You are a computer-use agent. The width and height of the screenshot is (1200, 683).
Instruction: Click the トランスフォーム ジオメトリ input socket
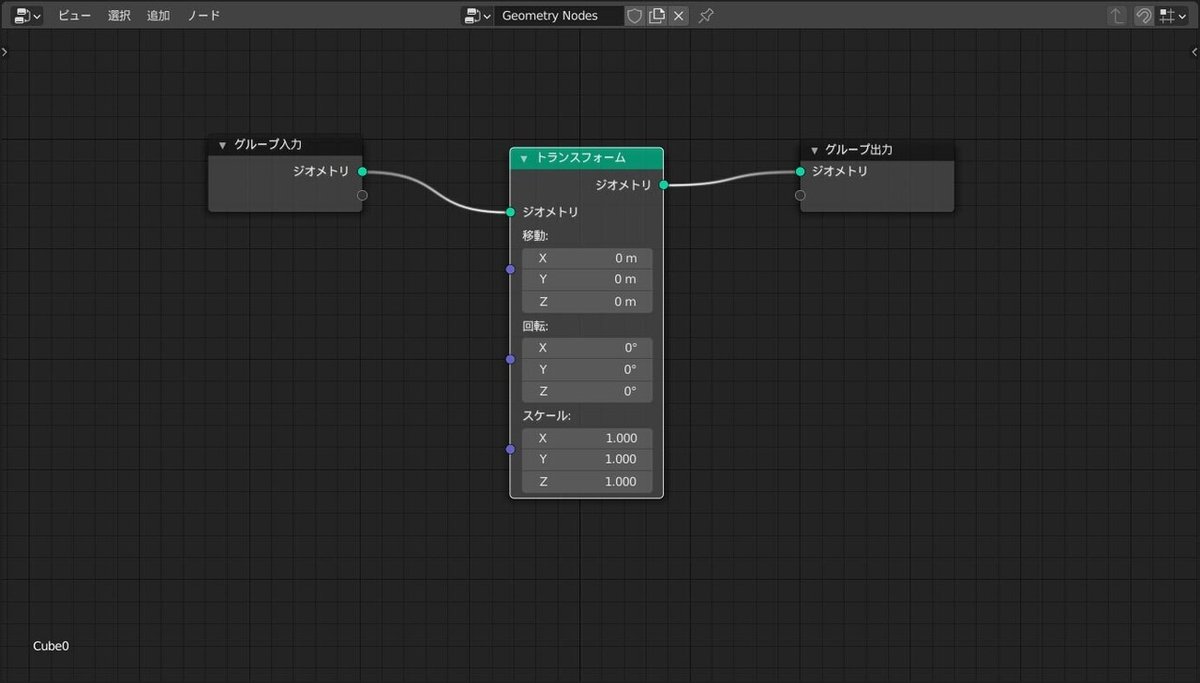tap(510, 212)
